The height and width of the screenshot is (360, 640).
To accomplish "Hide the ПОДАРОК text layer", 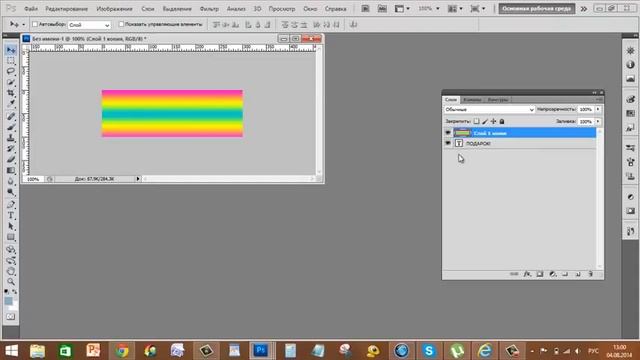I will pos(448,143).
